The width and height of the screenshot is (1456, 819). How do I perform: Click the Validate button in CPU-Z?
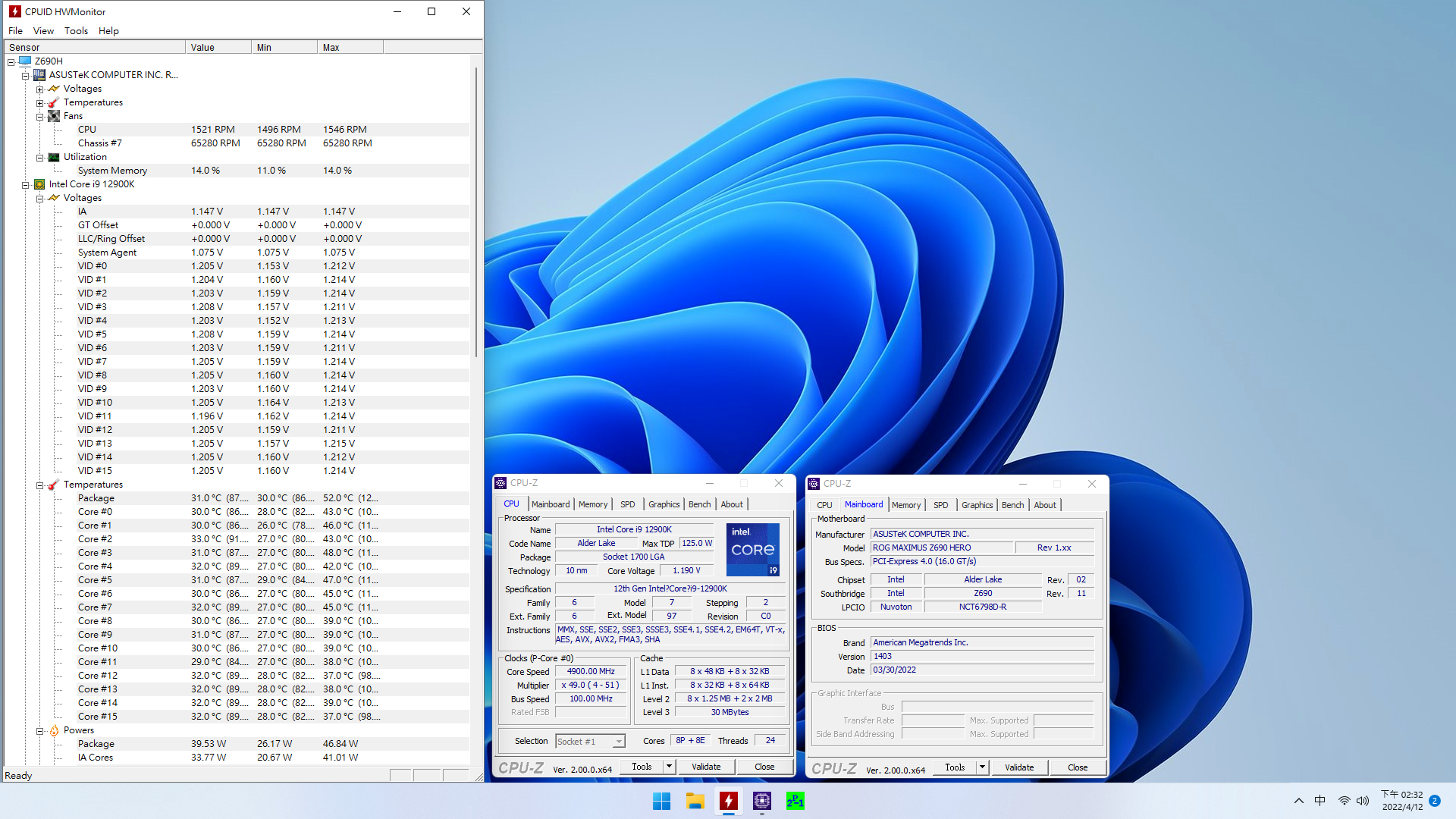tap(706, 767)
